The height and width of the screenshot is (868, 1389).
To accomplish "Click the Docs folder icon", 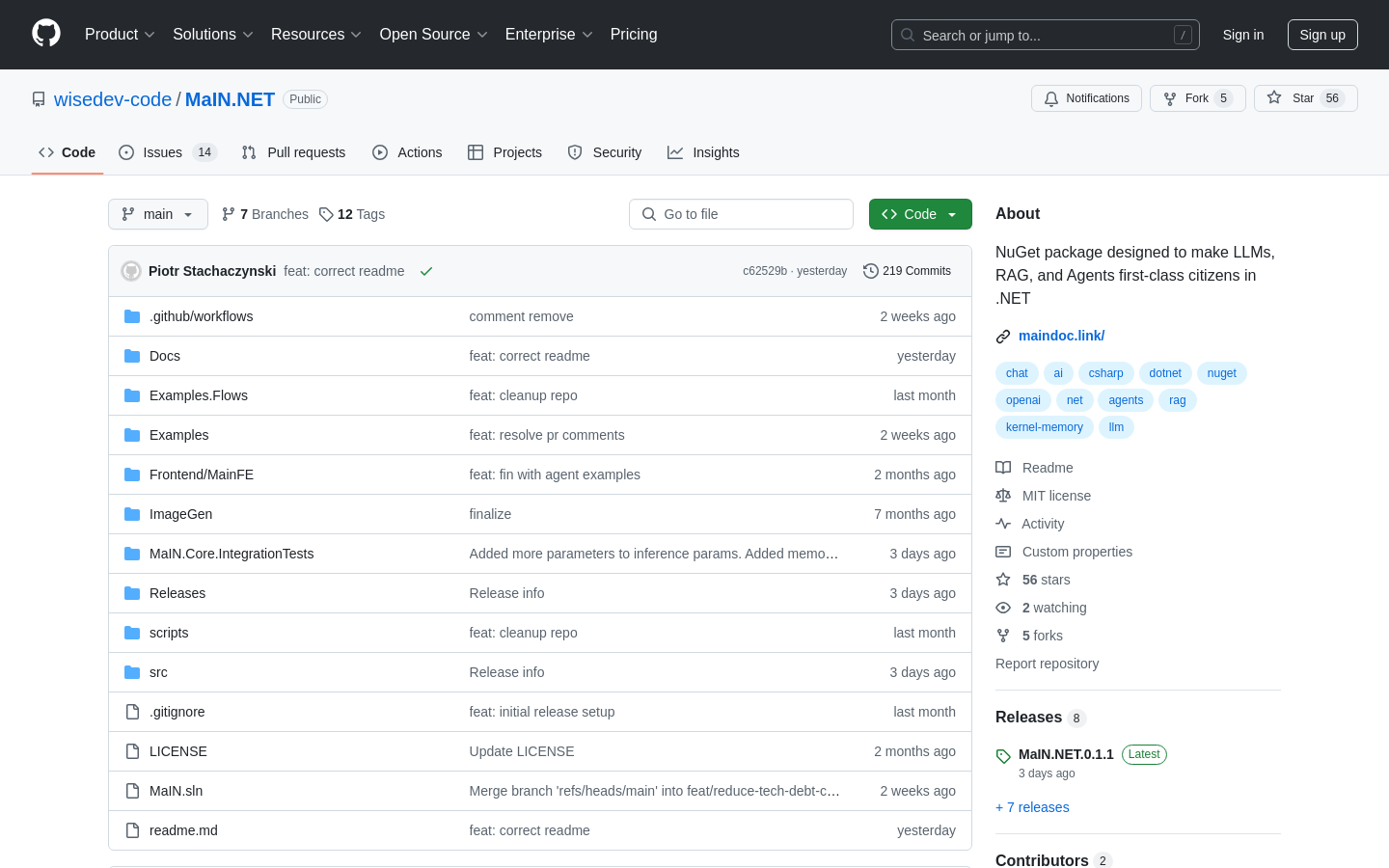I will tap(132, 356).
